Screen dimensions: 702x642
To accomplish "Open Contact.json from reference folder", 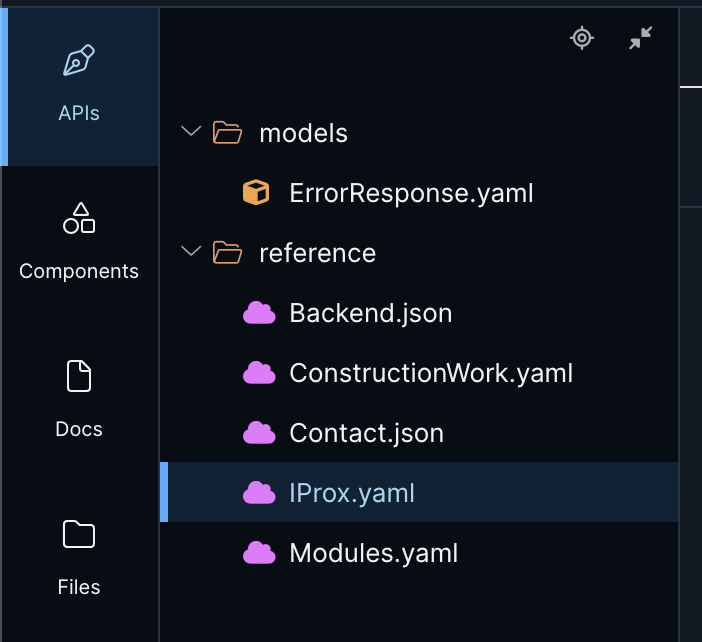I will click(x=366, y=433).
